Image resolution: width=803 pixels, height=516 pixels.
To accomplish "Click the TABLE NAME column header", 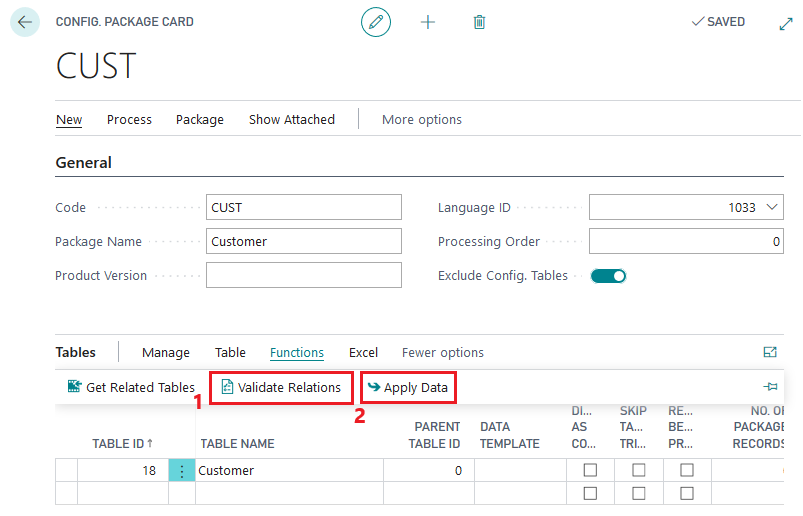I will click(237, 443).
